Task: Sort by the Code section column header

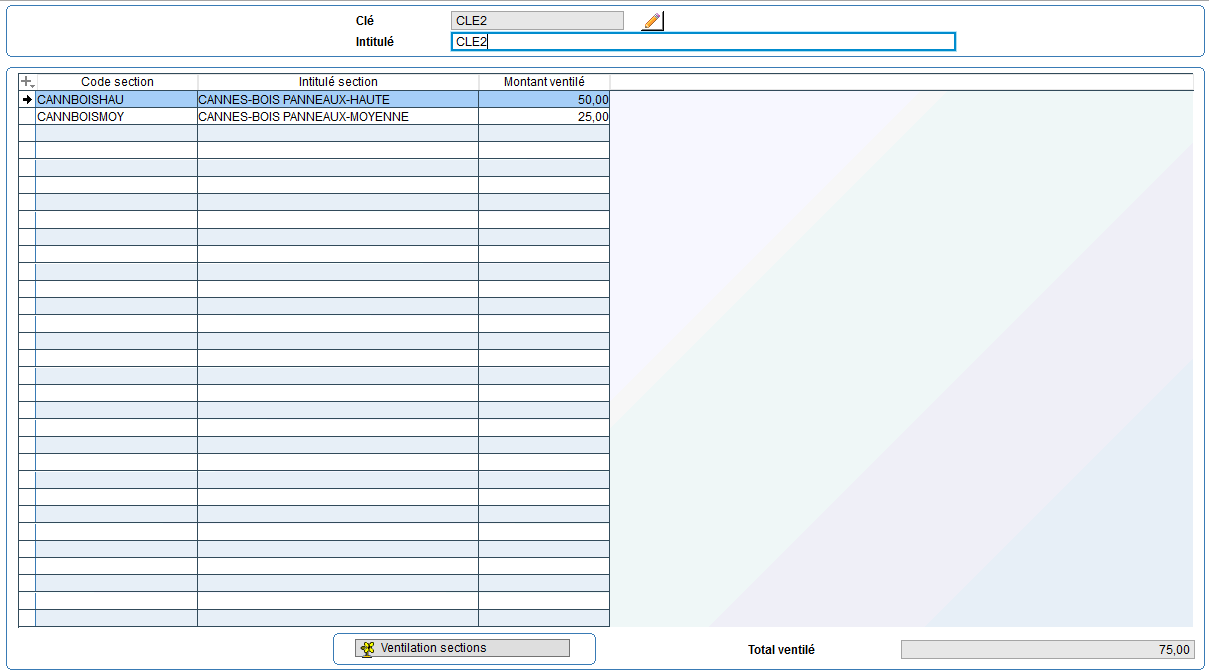Action: pos(117,82)
